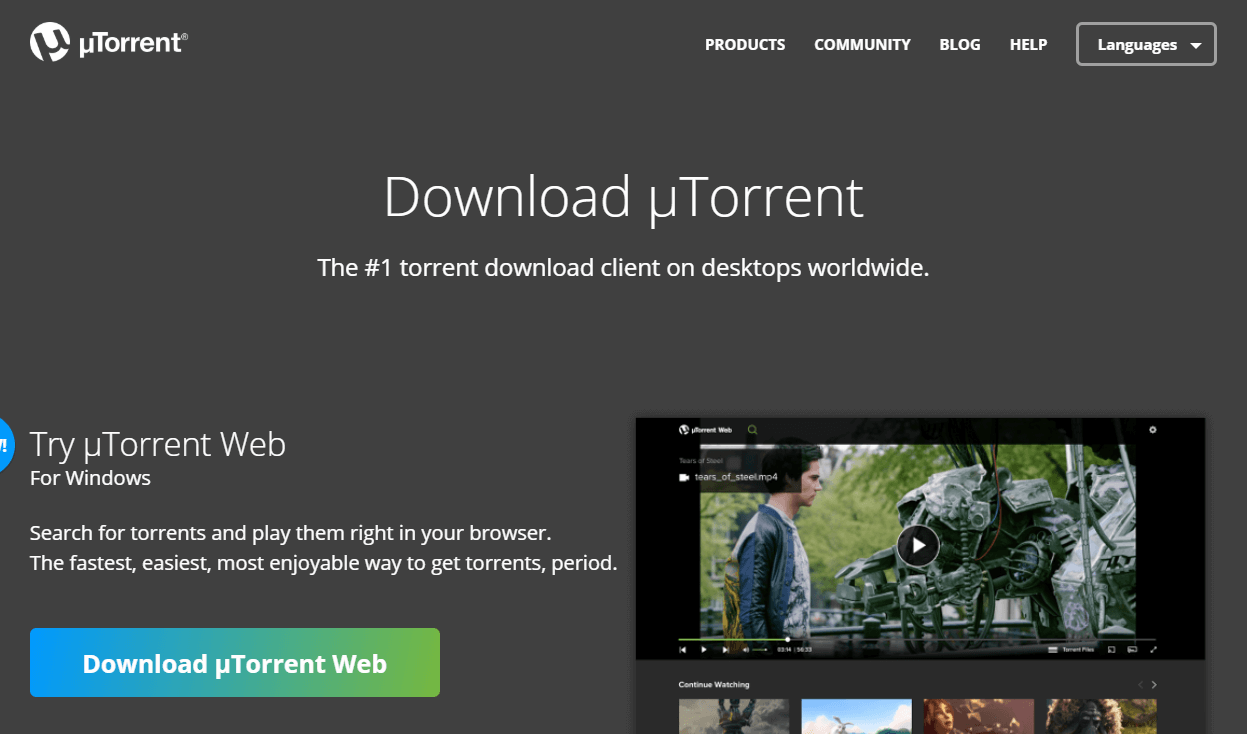Click the 03:14 playback time readout
1247x734 pixels.
point(784,649)
